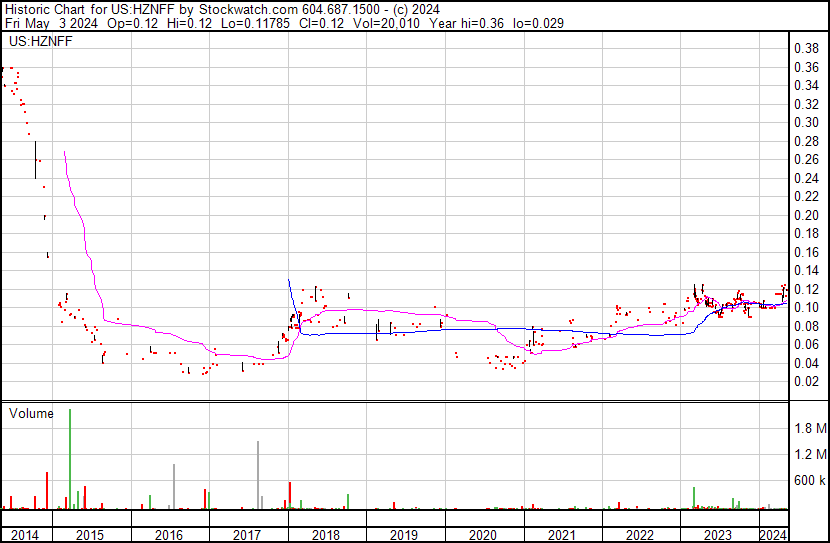830x543 pixels.
Task: Click the 2014 year label on timeline
Action: [x=24, y=535]
